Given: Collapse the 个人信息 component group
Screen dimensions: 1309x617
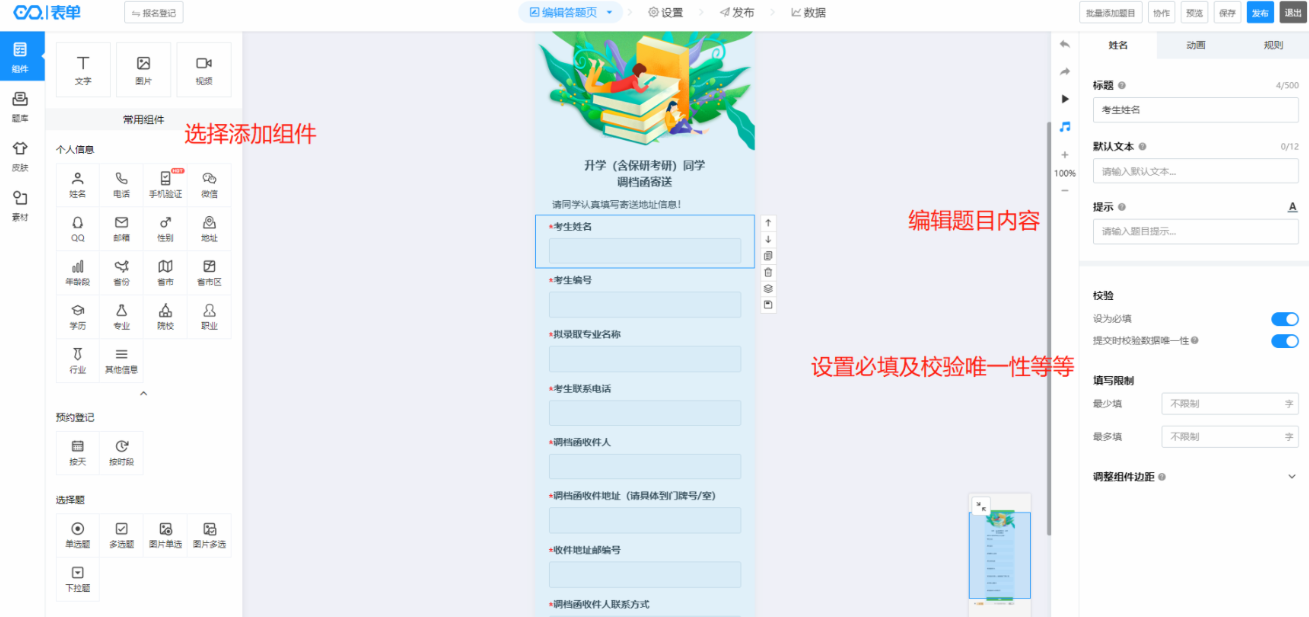Looking at the screenshot, I should (x=143, y=394).
